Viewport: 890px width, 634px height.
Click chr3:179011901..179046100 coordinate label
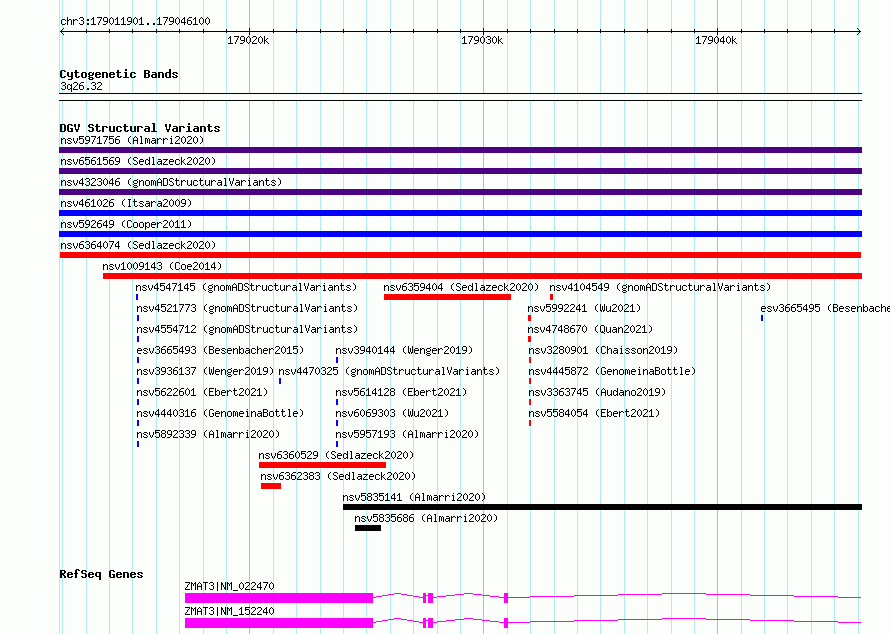[x=135, y=21]
